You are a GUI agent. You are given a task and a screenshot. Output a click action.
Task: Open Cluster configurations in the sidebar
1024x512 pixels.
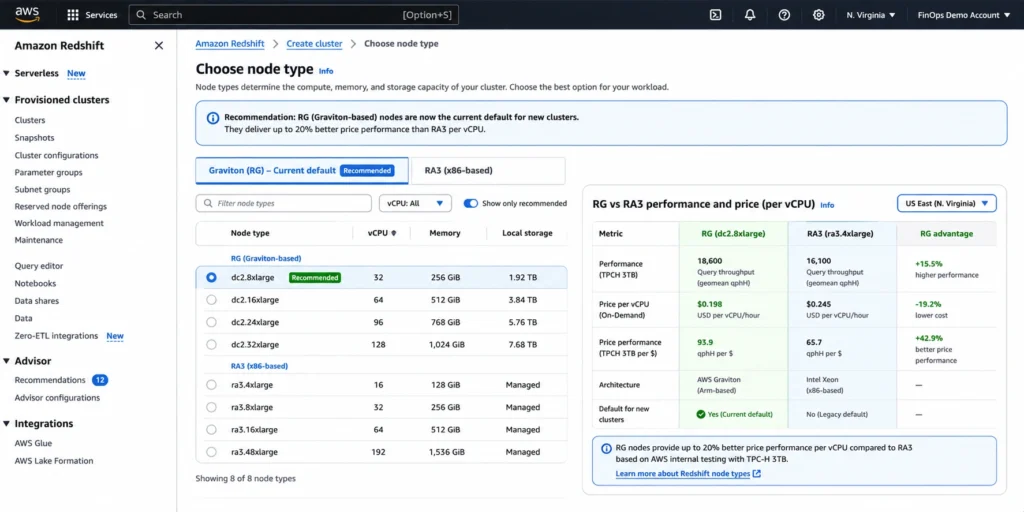(56, 155)
